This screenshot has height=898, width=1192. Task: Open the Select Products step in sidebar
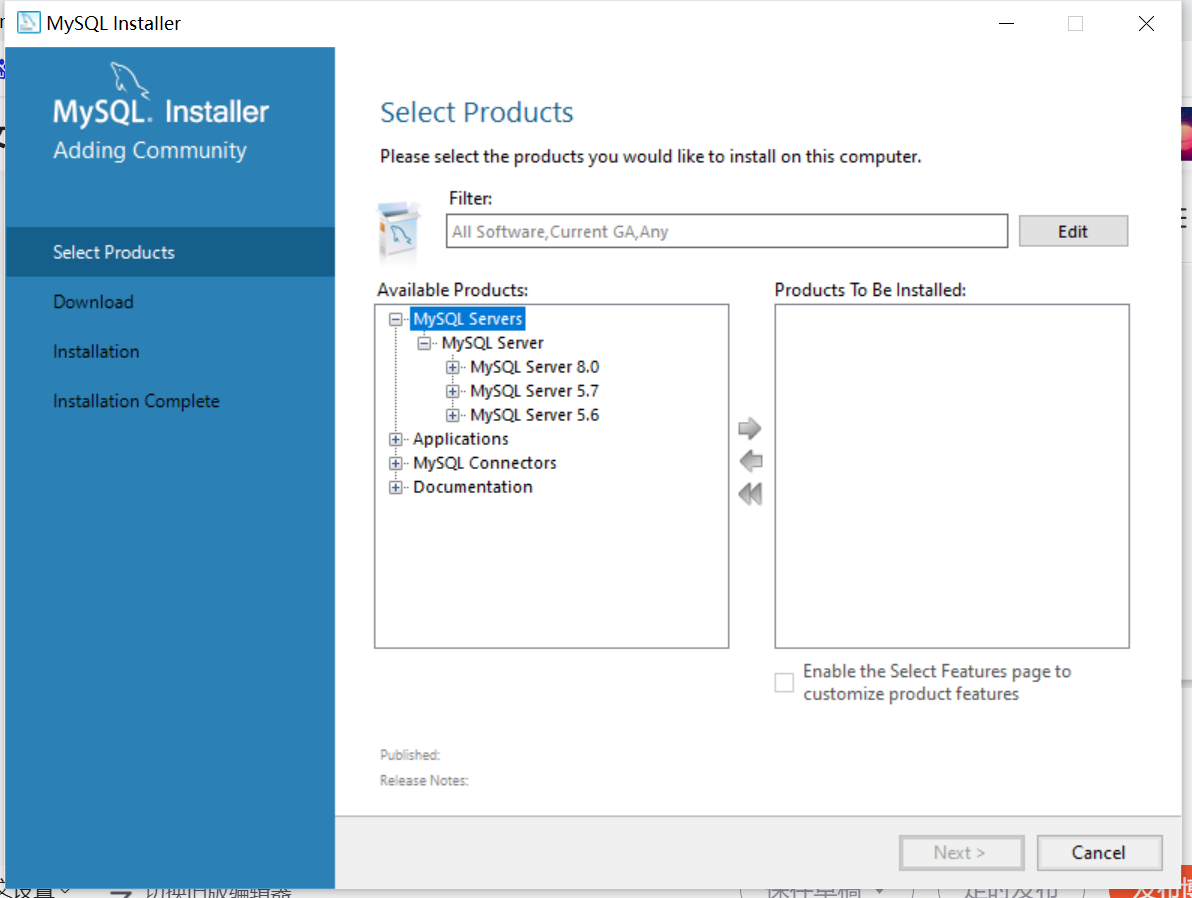pyautogui.click(x=170, y=252)
